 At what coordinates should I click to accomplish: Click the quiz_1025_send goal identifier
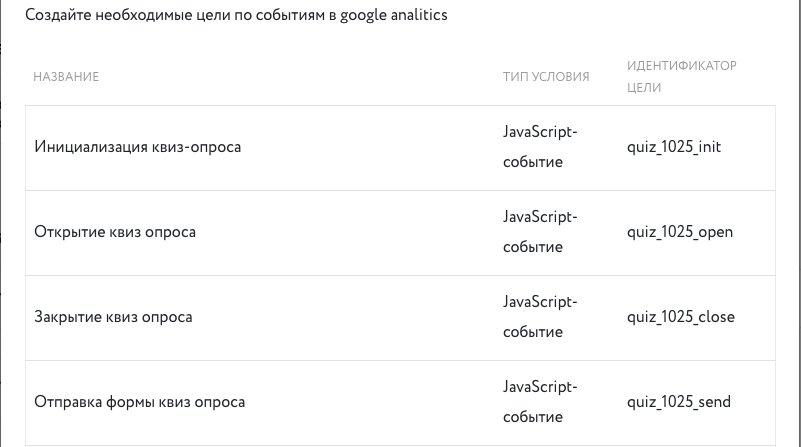pyautogui.click(x=678, y=402)
